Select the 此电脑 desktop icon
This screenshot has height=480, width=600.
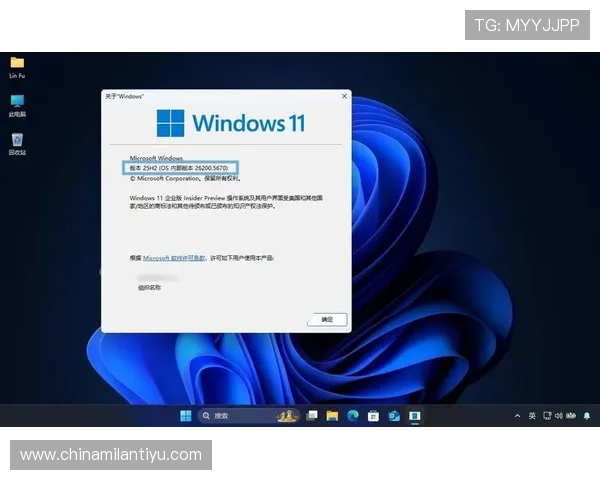click(x=17, y=102)
